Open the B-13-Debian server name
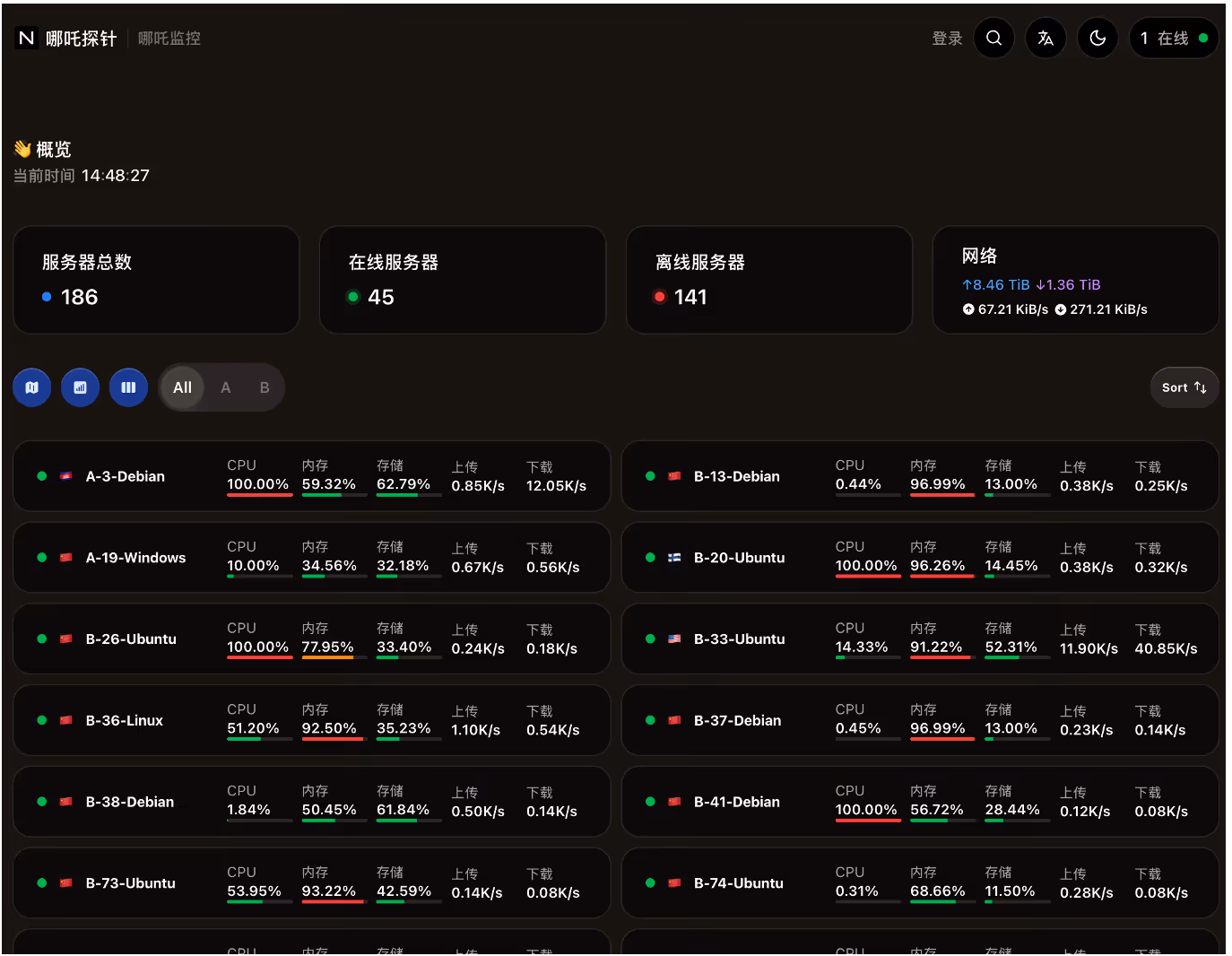 737,476
